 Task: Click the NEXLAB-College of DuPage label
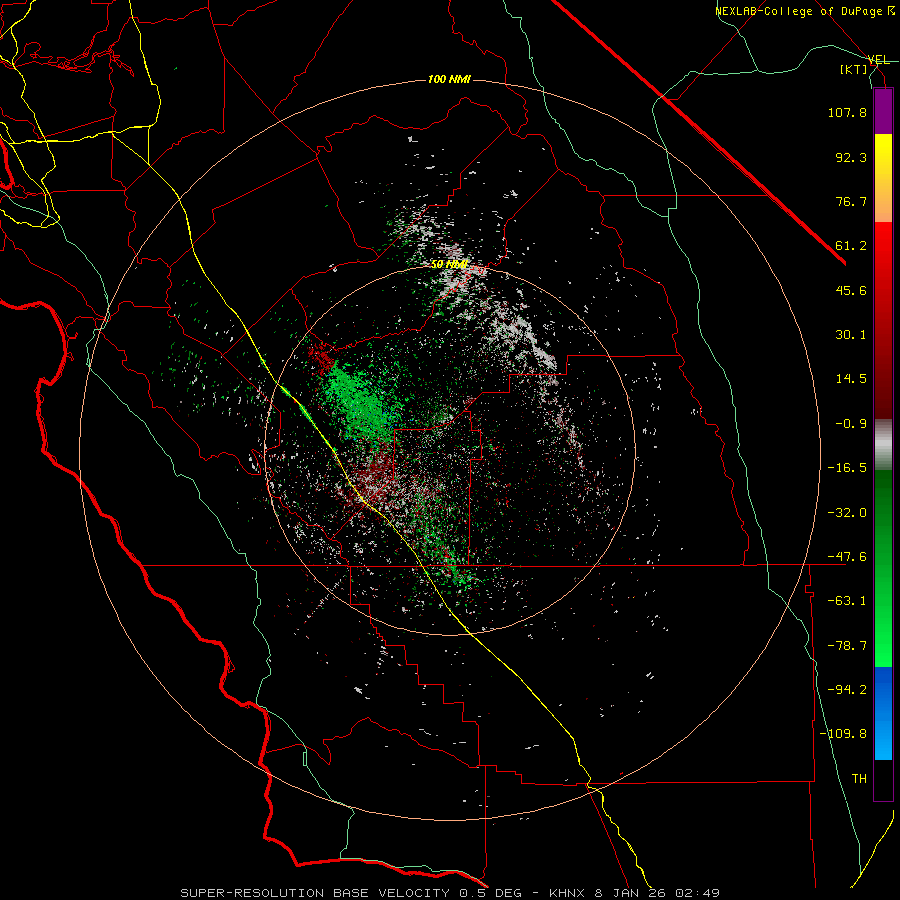804,11
